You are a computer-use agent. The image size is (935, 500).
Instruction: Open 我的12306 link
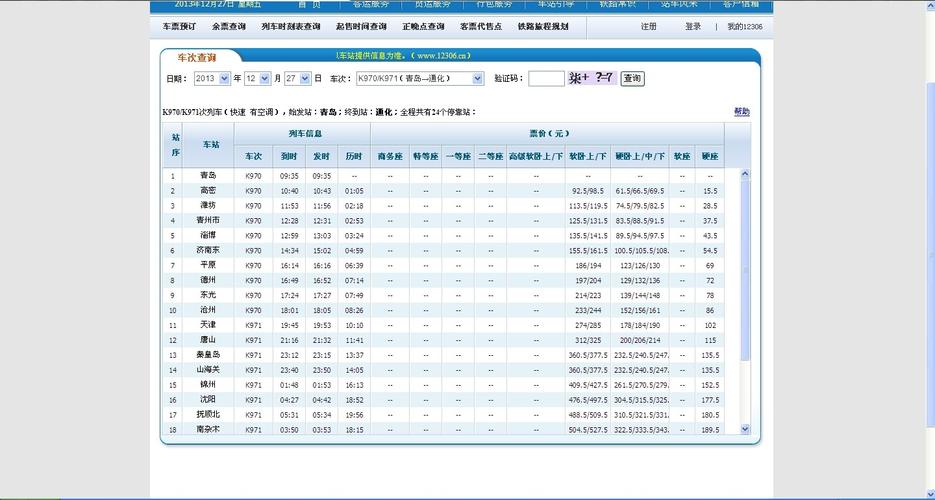click(744, 27)
